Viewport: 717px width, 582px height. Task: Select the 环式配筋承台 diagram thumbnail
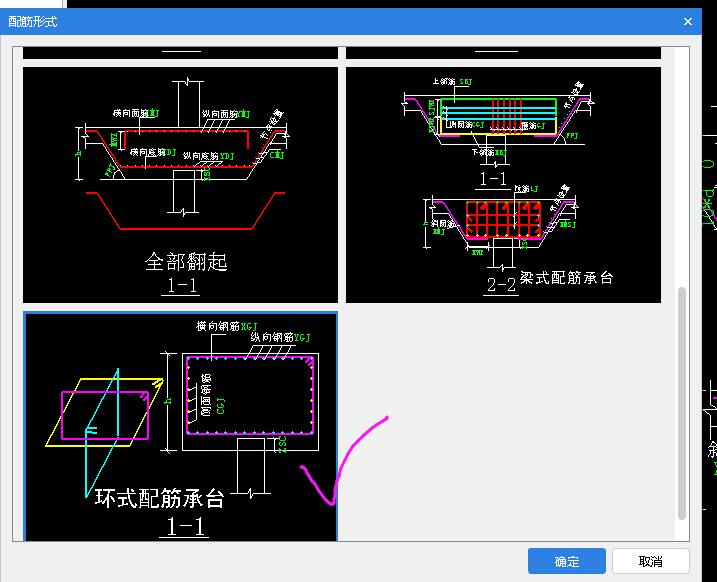pos(181,427)
